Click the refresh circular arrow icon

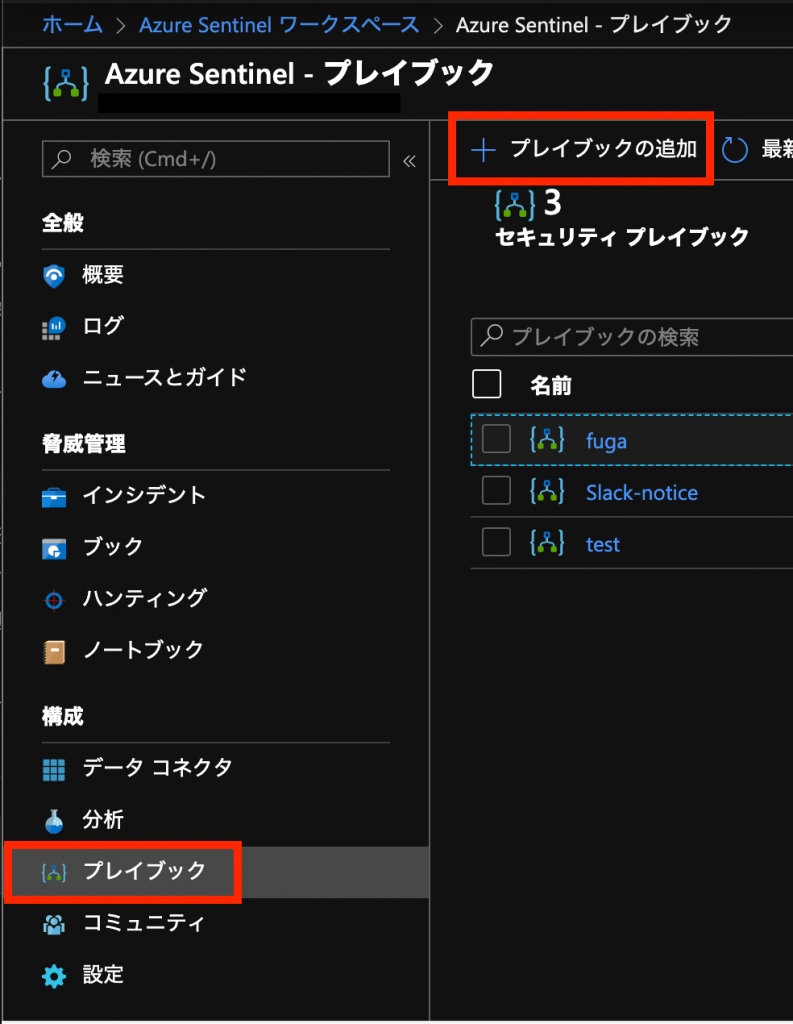[735, 150]
